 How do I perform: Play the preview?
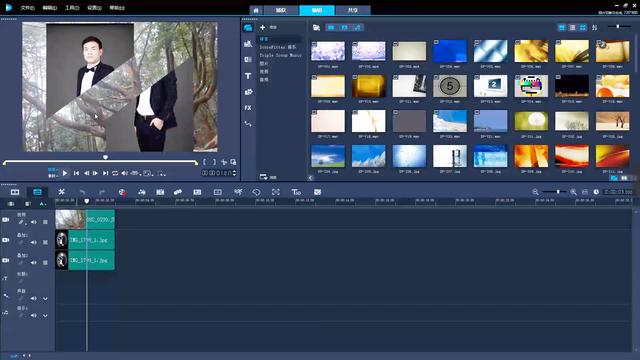tap(65, 173)
